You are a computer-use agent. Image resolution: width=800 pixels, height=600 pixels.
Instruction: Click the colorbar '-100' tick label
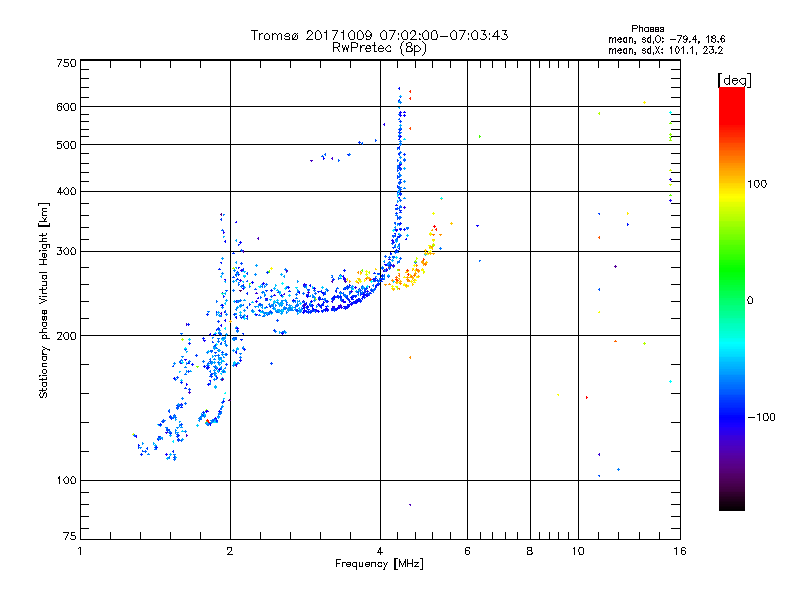(x=761, y=417)
